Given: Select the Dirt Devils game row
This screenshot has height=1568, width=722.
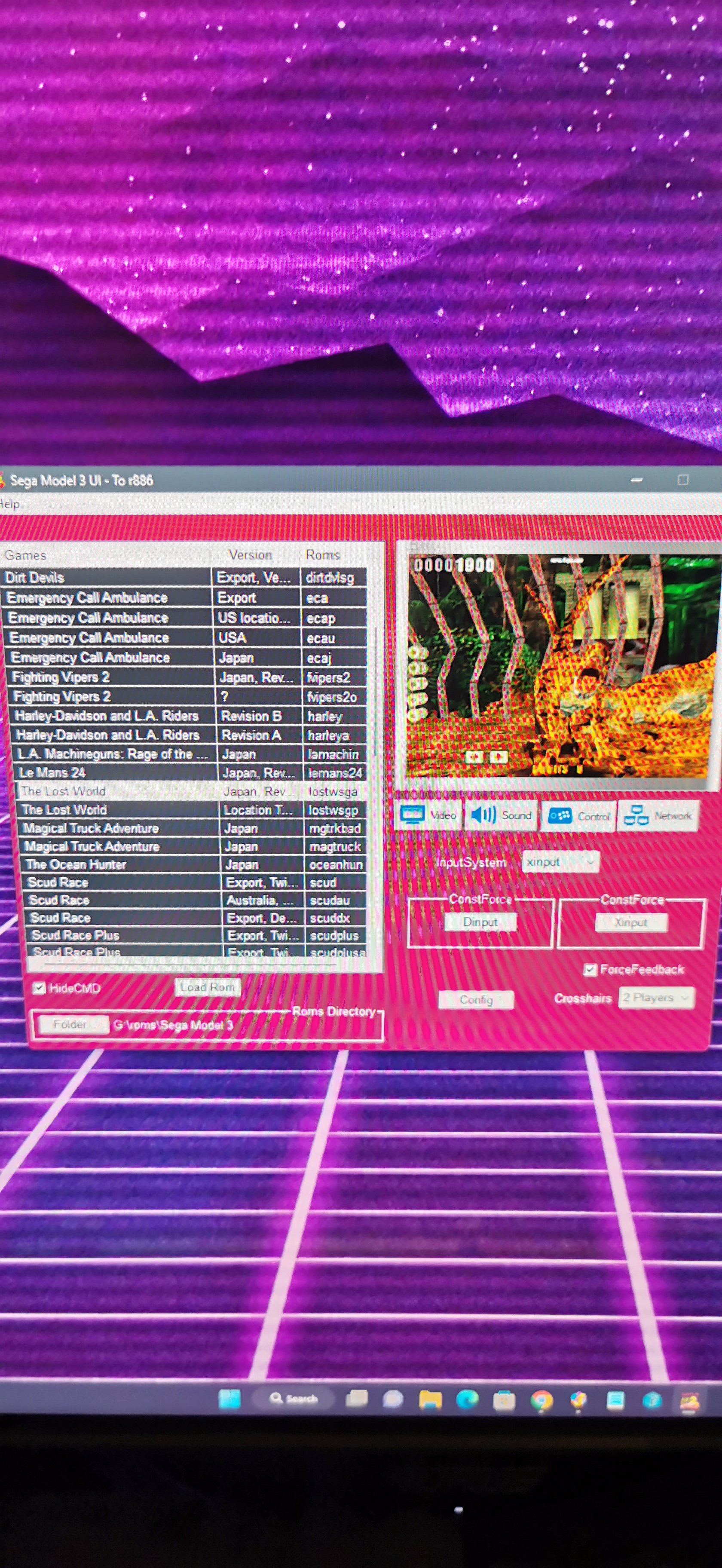Looking at the screenshot, I should pyautogui.click(x=183, y=577).
